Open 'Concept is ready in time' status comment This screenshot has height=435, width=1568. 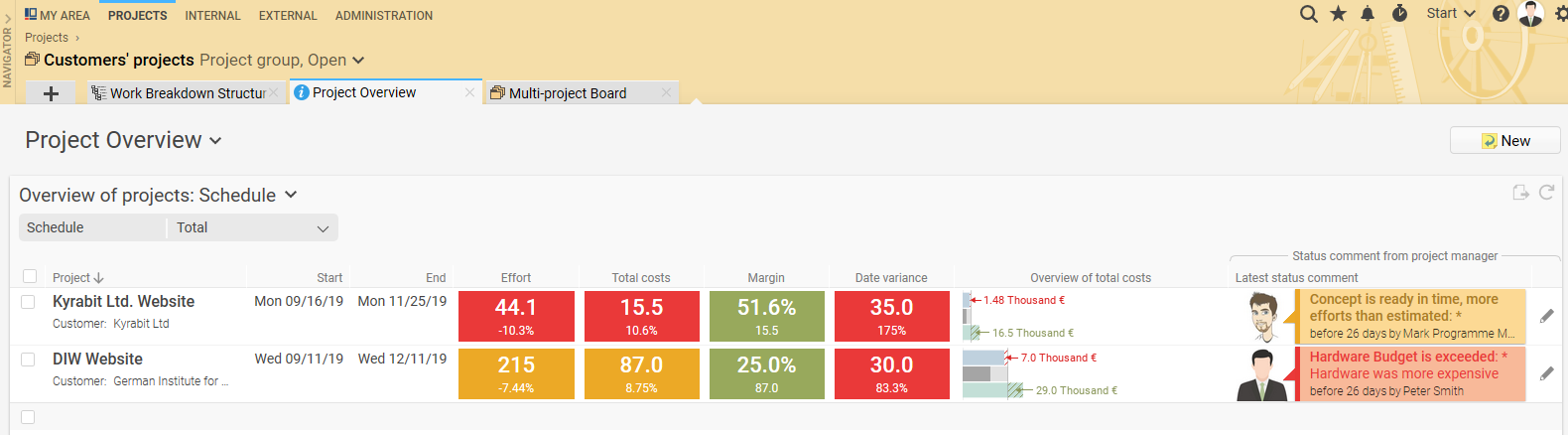(x=1410, y=317)
